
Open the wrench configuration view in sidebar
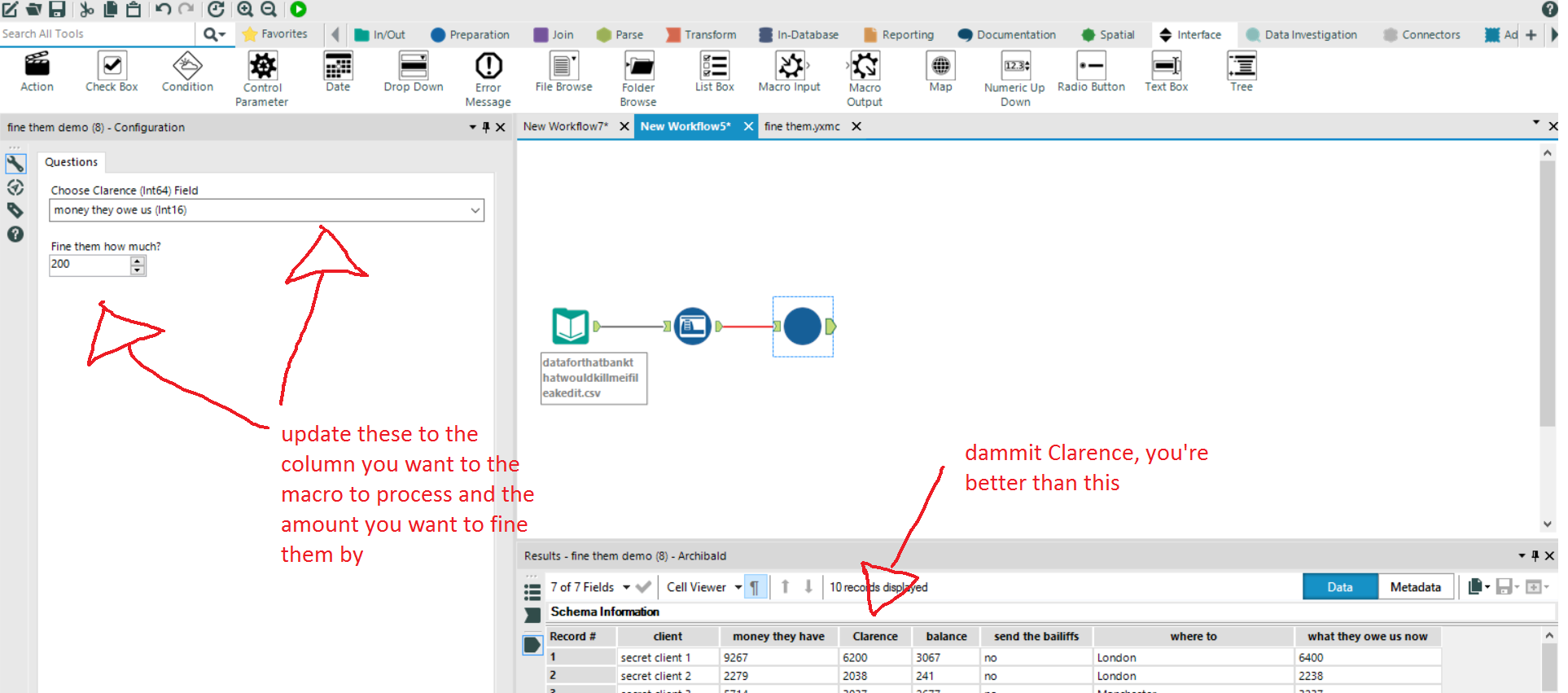pos(15,164)
